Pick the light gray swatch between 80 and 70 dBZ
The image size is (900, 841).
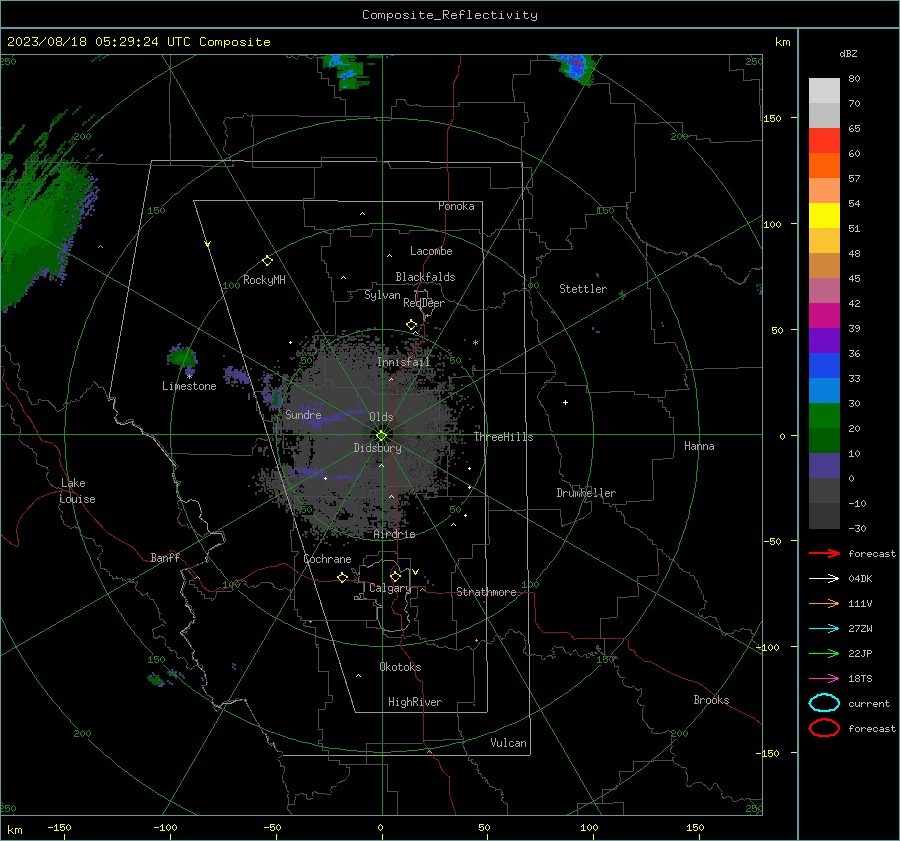point(824,91)
